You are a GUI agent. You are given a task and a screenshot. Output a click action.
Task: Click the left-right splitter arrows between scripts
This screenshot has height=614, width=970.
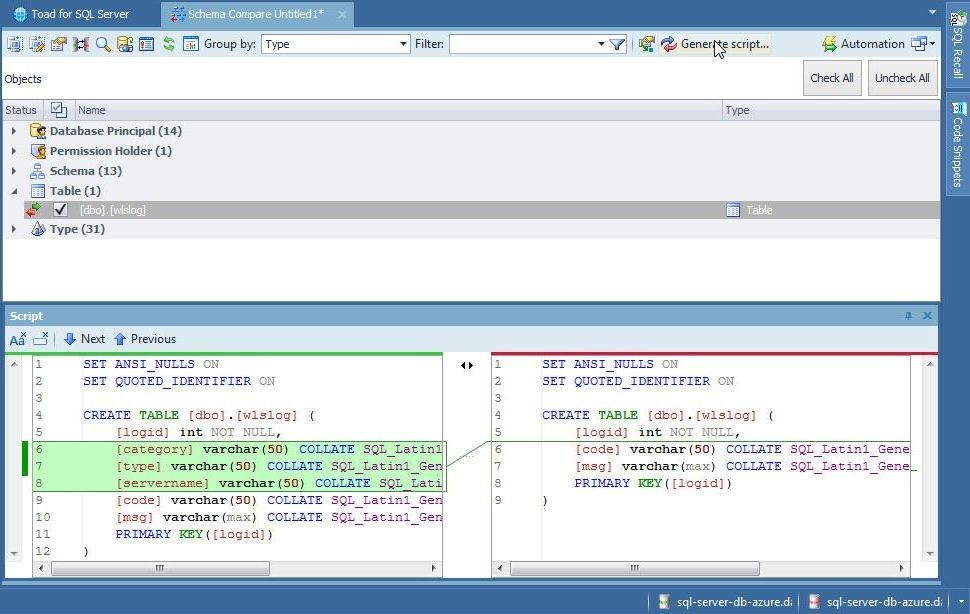[467, 365]
